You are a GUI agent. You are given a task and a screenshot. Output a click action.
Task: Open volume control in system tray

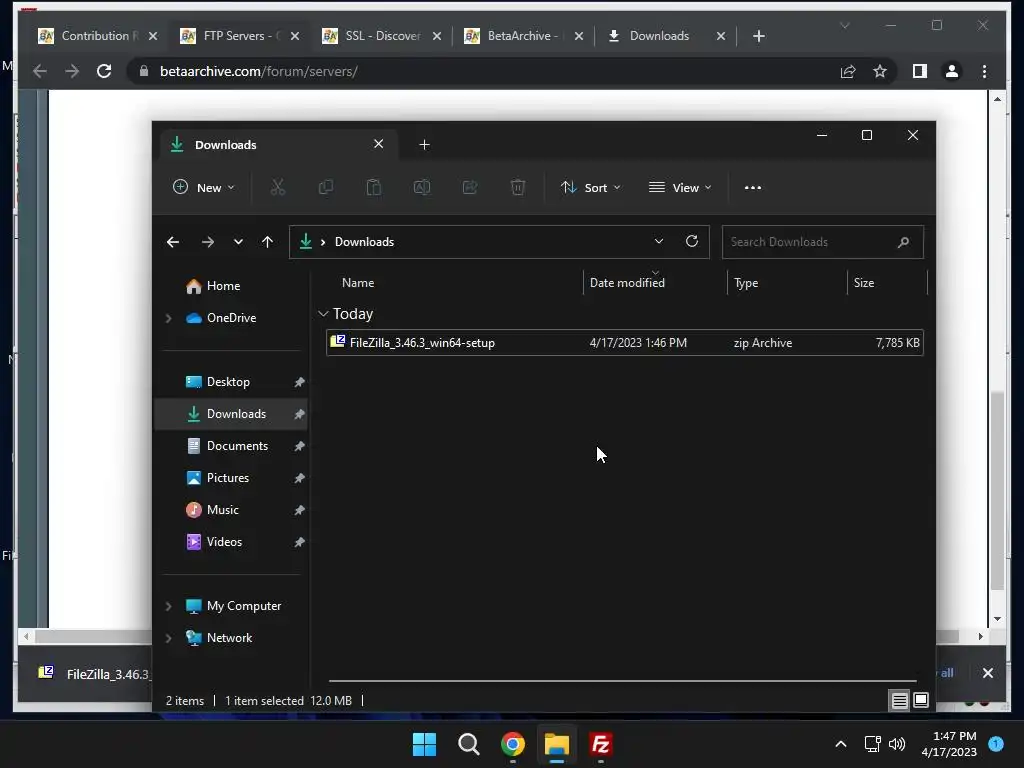click(897, 744)
